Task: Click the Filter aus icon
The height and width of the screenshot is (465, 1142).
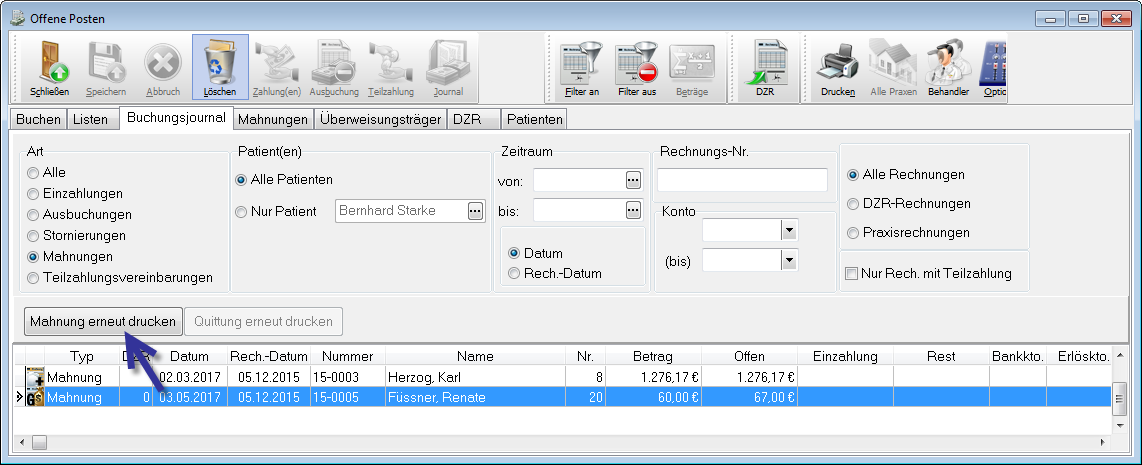Action: [x=637, y=64]
